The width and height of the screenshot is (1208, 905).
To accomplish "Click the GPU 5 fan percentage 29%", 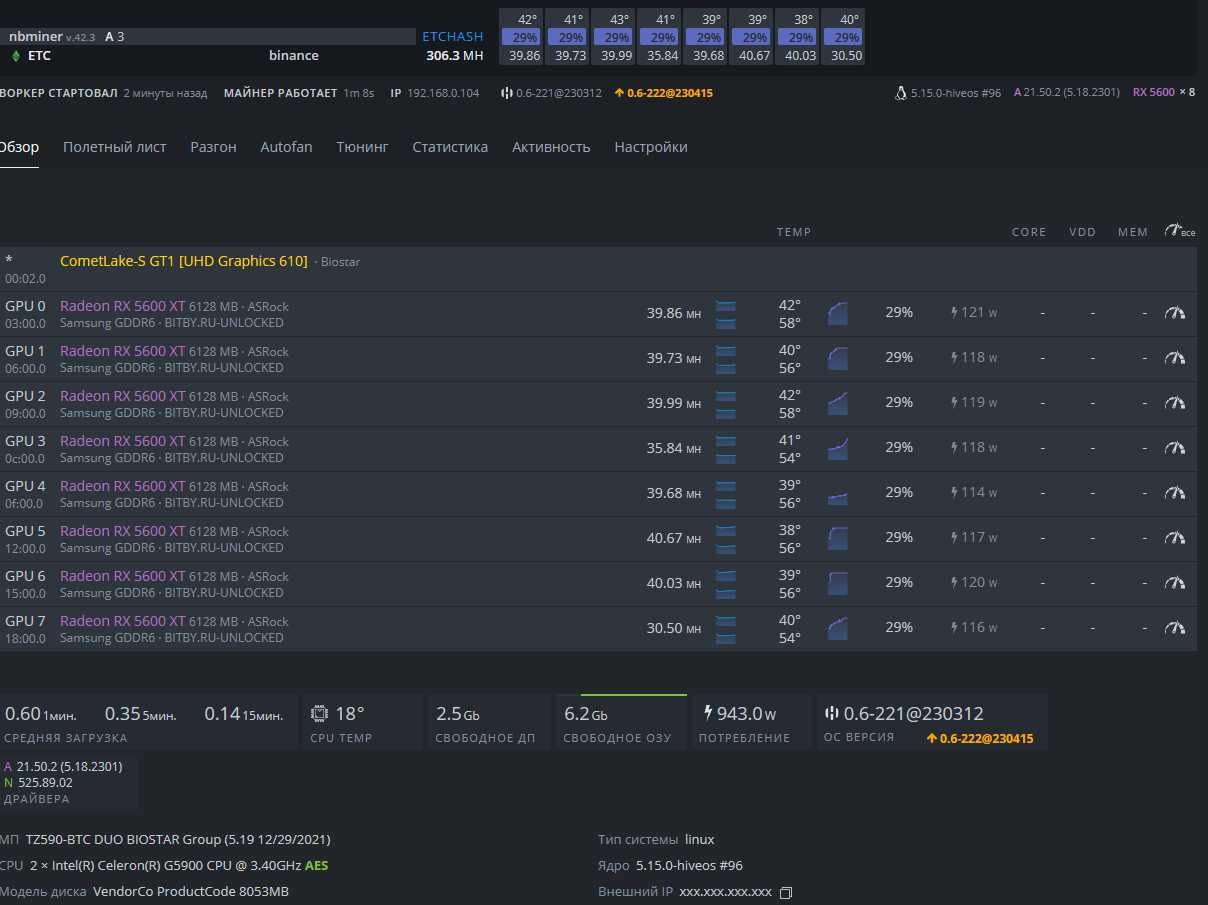I will (899, 538).
